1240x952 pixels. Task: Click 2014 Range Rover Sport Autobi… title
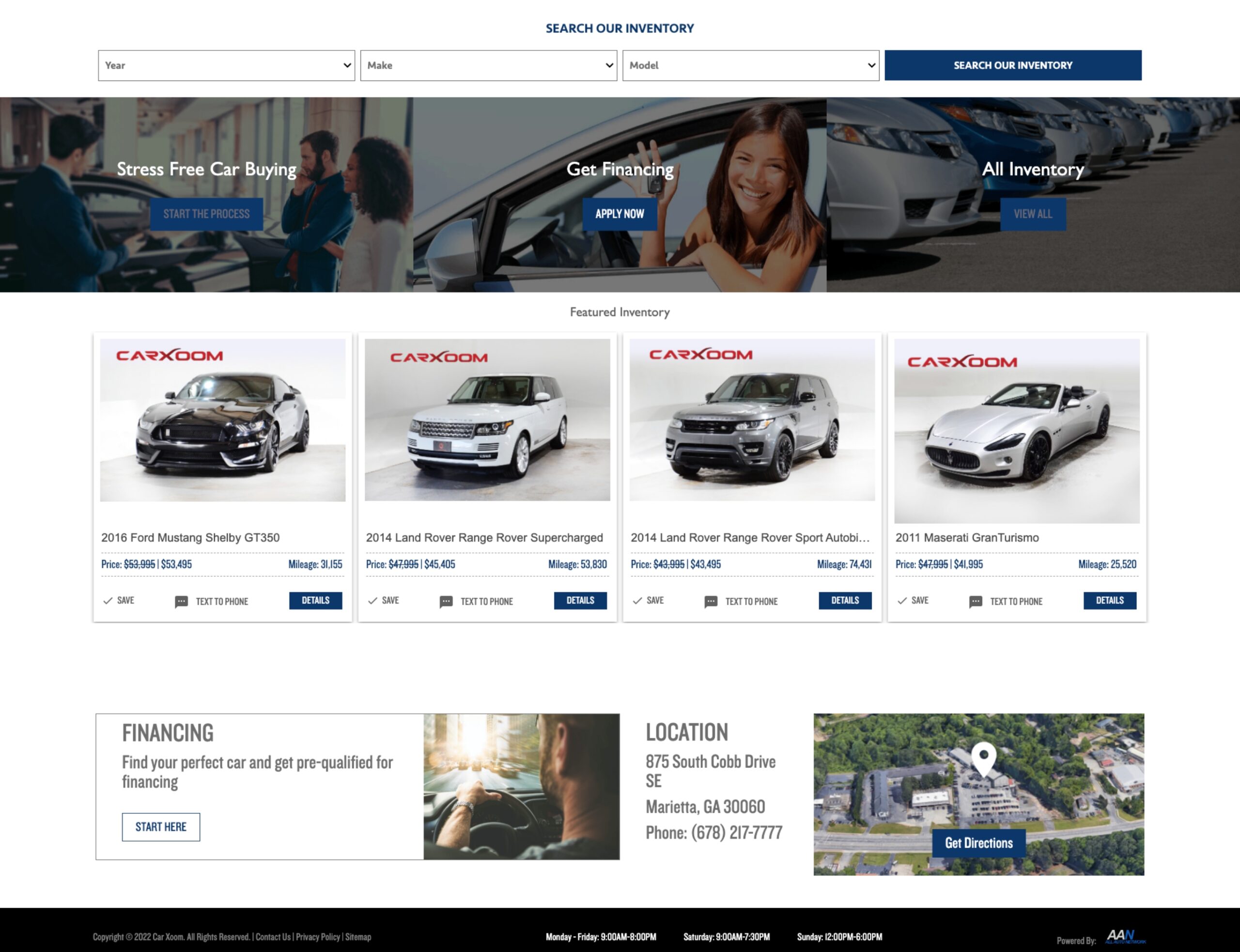coord(750,537)
